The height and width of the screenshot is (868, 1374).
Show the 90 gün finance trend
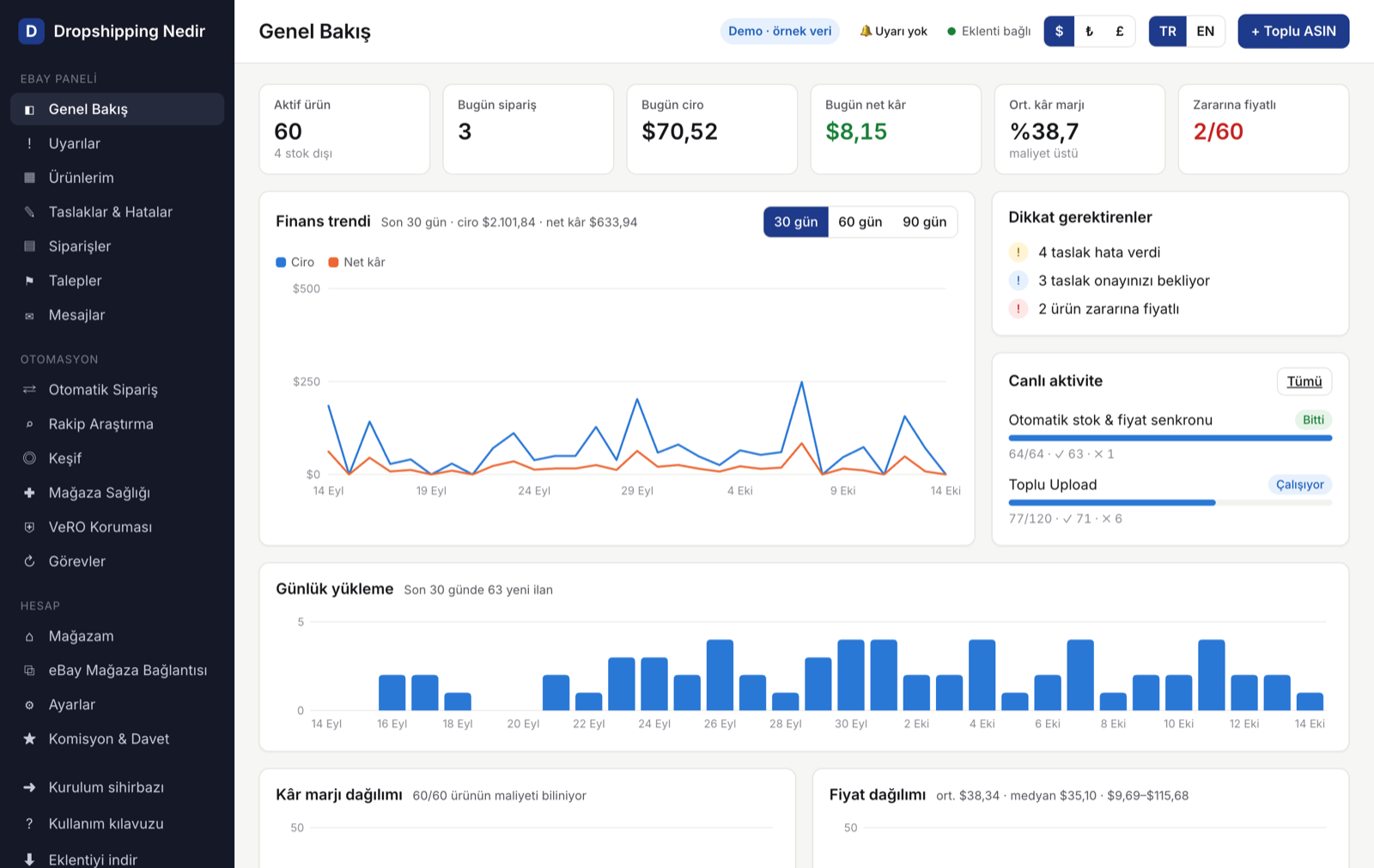coord(925,222)
